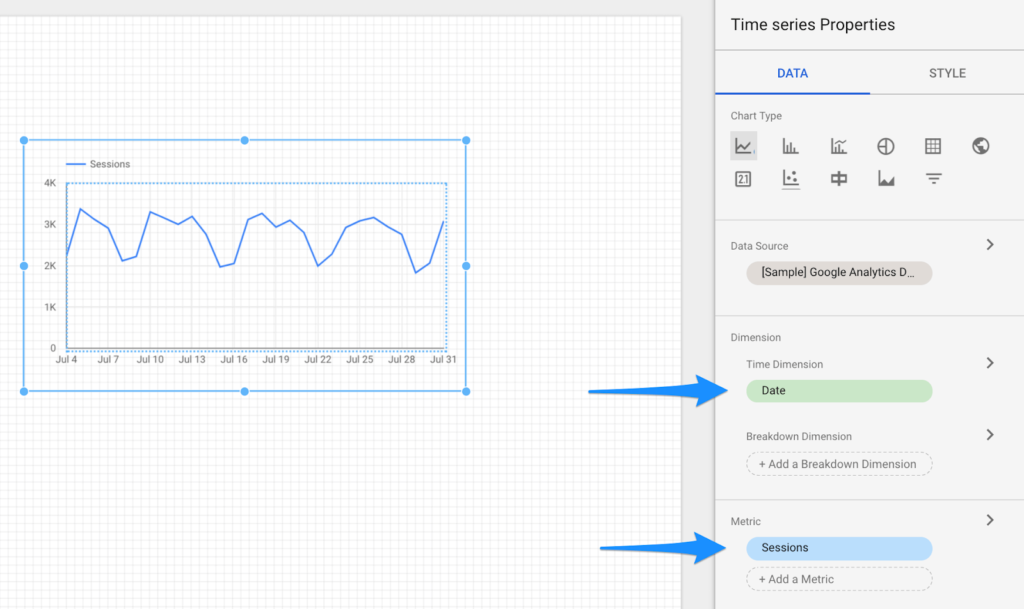Click the top-left selection handle of chart
Viewport: 1024px width, 609px height.
pos(24,140)
